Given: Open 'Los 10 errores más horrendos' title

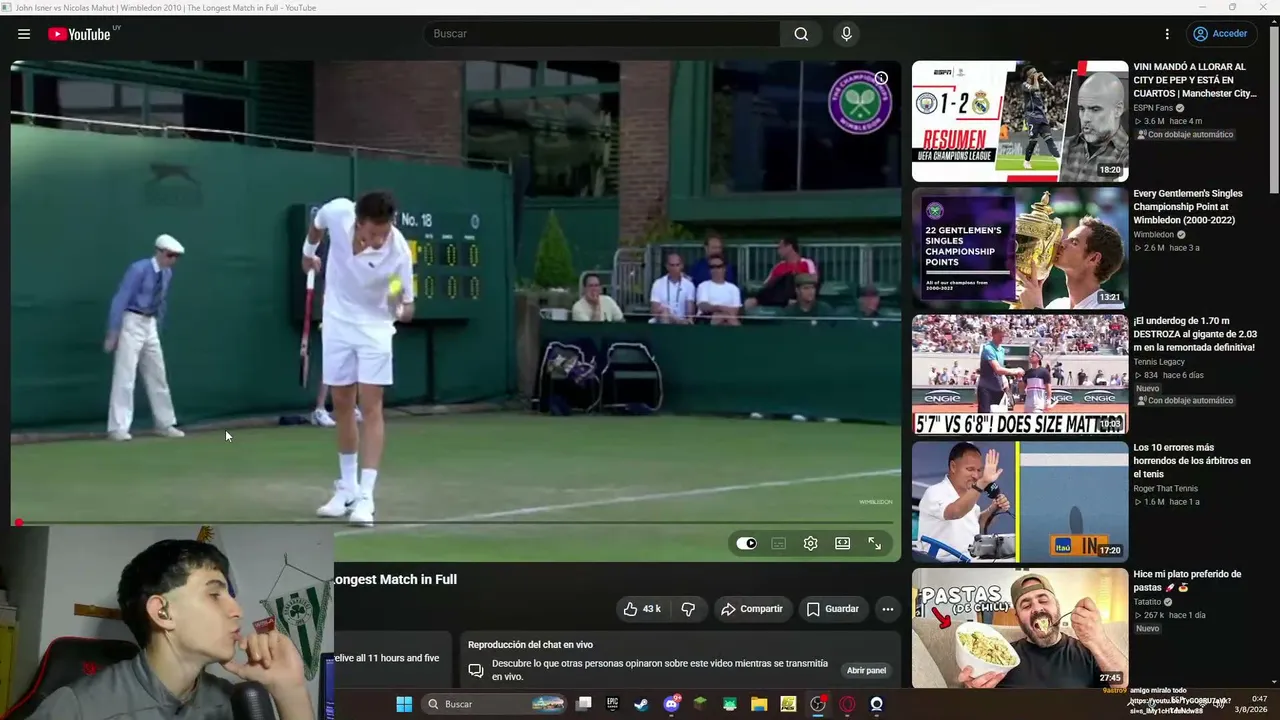Looking at the screenshot, I should click(1192, 461).
